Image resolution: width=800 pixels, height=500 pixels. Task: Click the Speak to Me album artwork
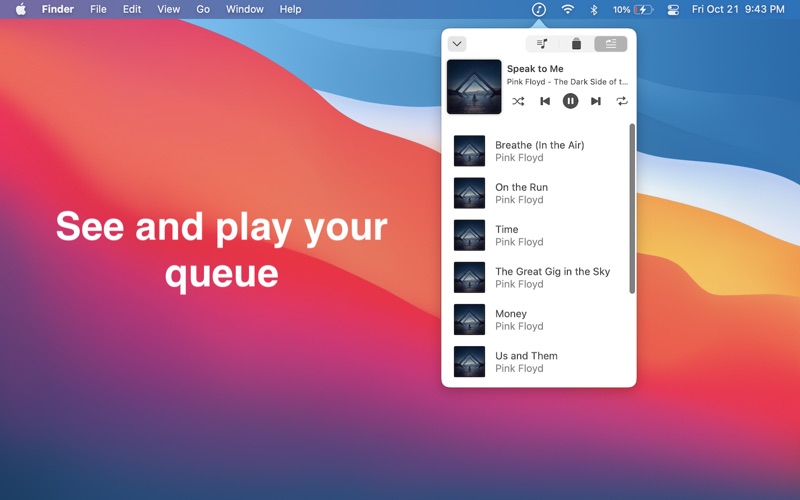(474, 87)
